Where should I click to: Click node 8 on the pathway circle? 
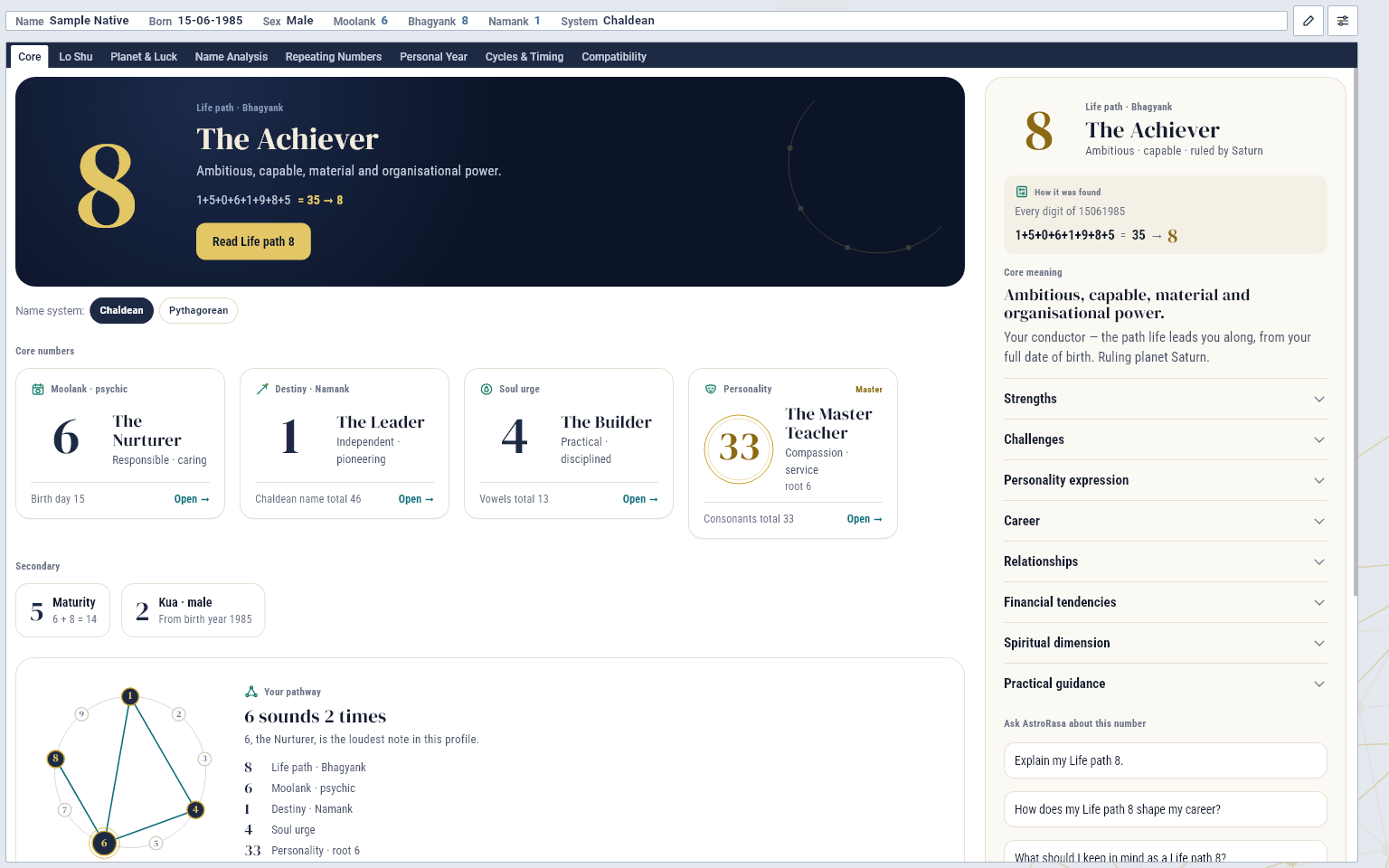tap(56, 759)
